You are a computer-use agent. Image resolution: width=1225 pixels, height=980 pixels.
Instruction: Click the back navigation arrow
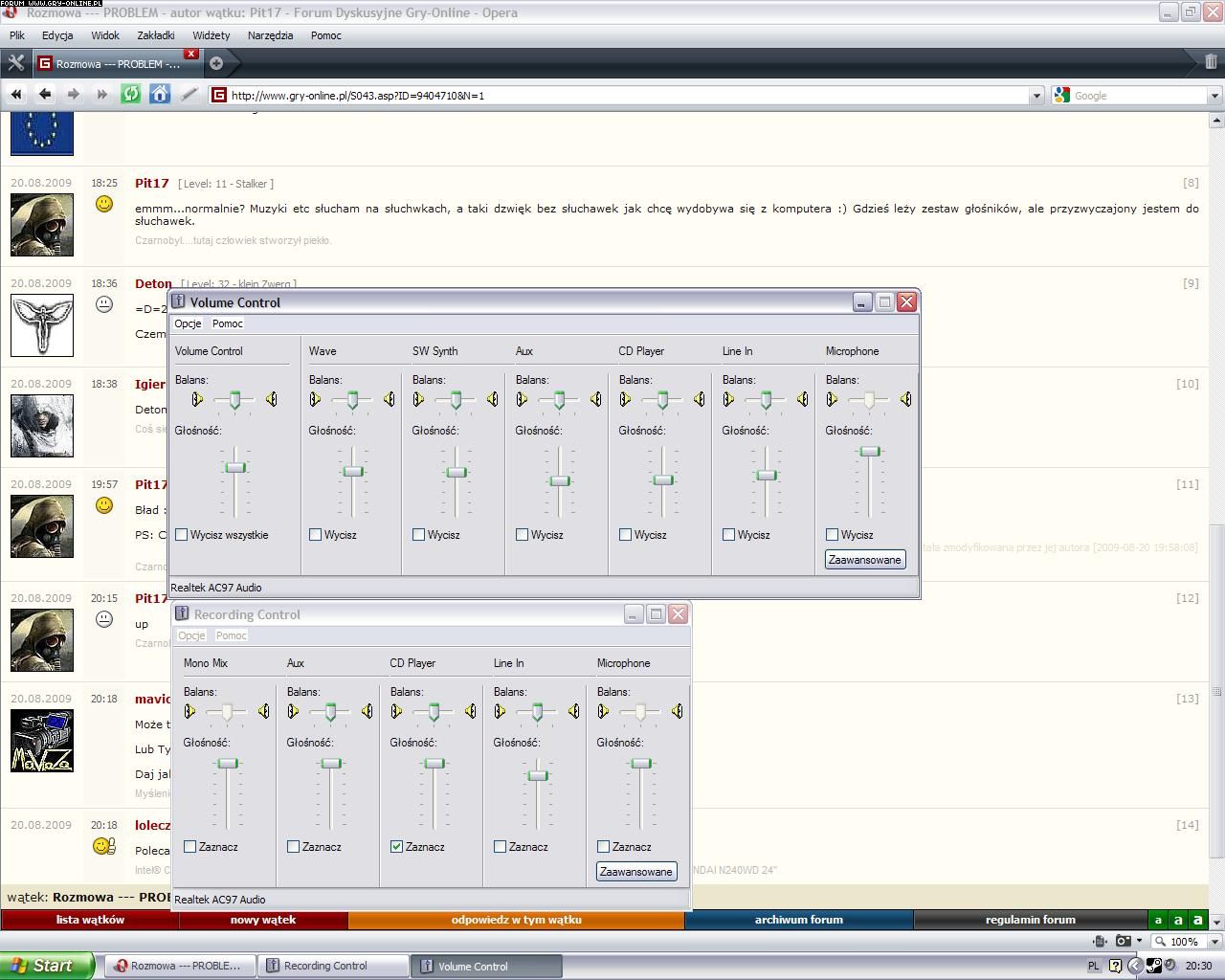tap(45, 94)
